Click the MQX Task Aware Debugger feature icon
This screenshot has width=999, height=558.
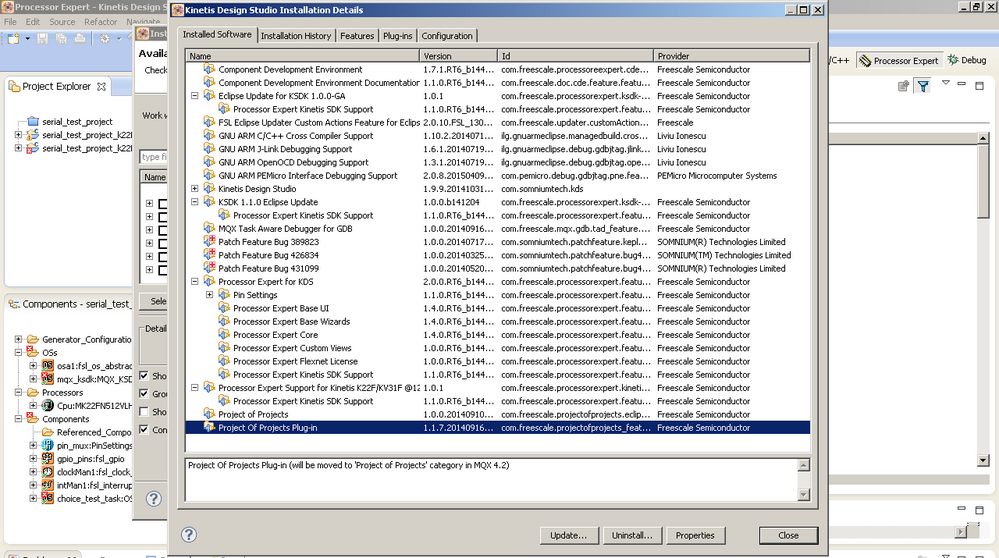[x=209, y=228]
